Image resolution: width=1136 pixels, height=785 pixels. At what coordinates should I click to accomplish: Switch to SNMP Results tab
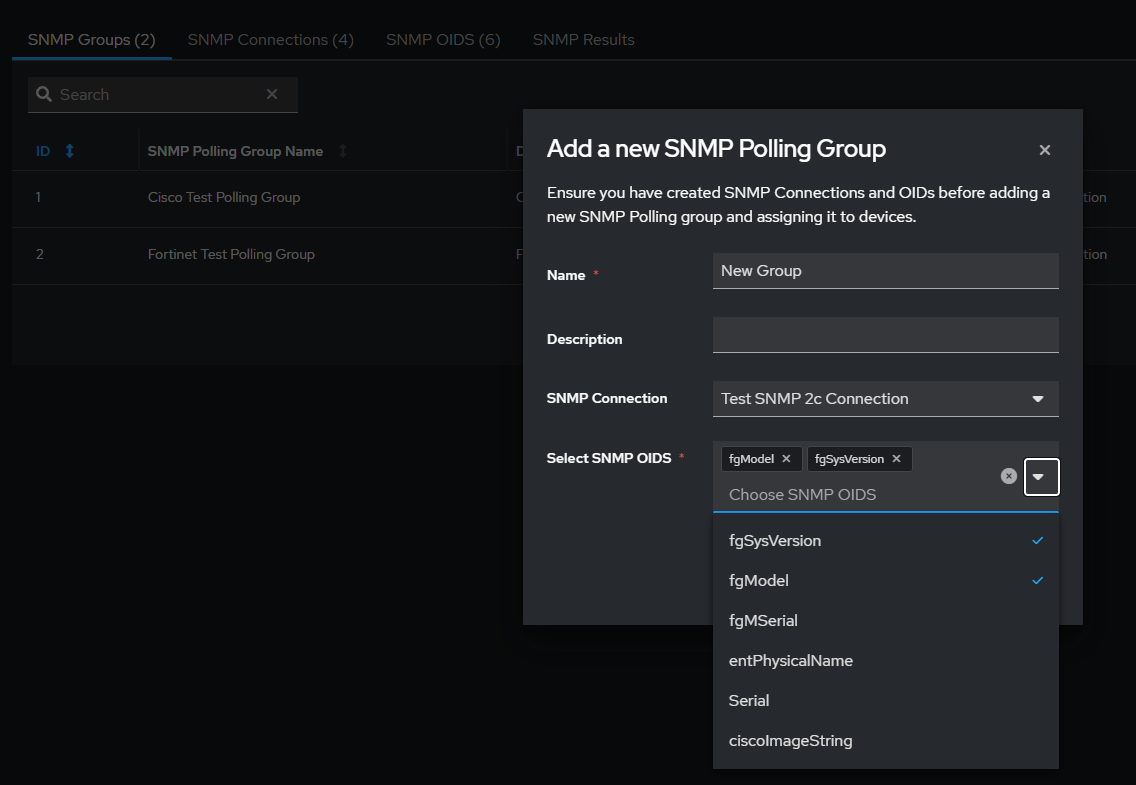583,40
